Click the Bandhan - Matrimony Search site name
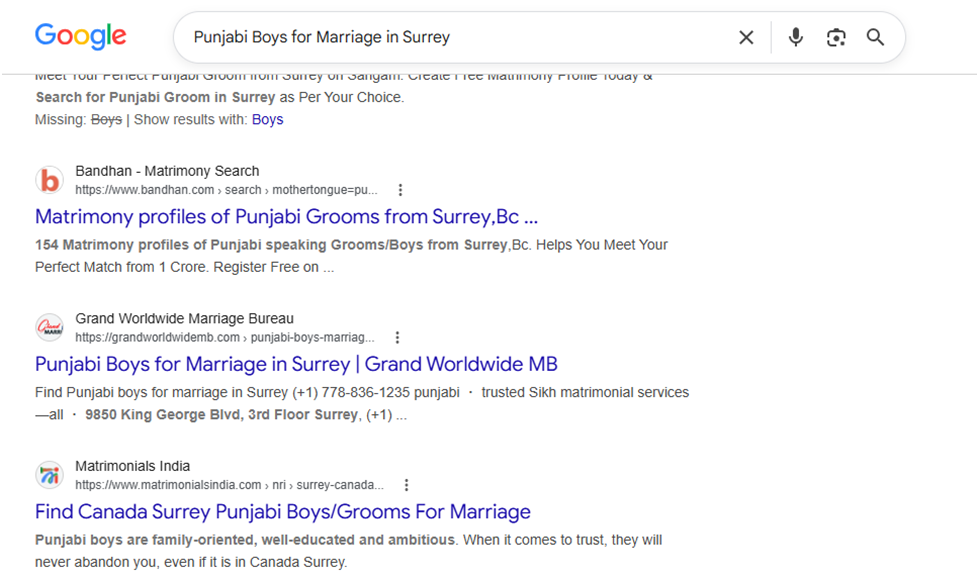Viewport: 979px width, 579px height. 167,171
